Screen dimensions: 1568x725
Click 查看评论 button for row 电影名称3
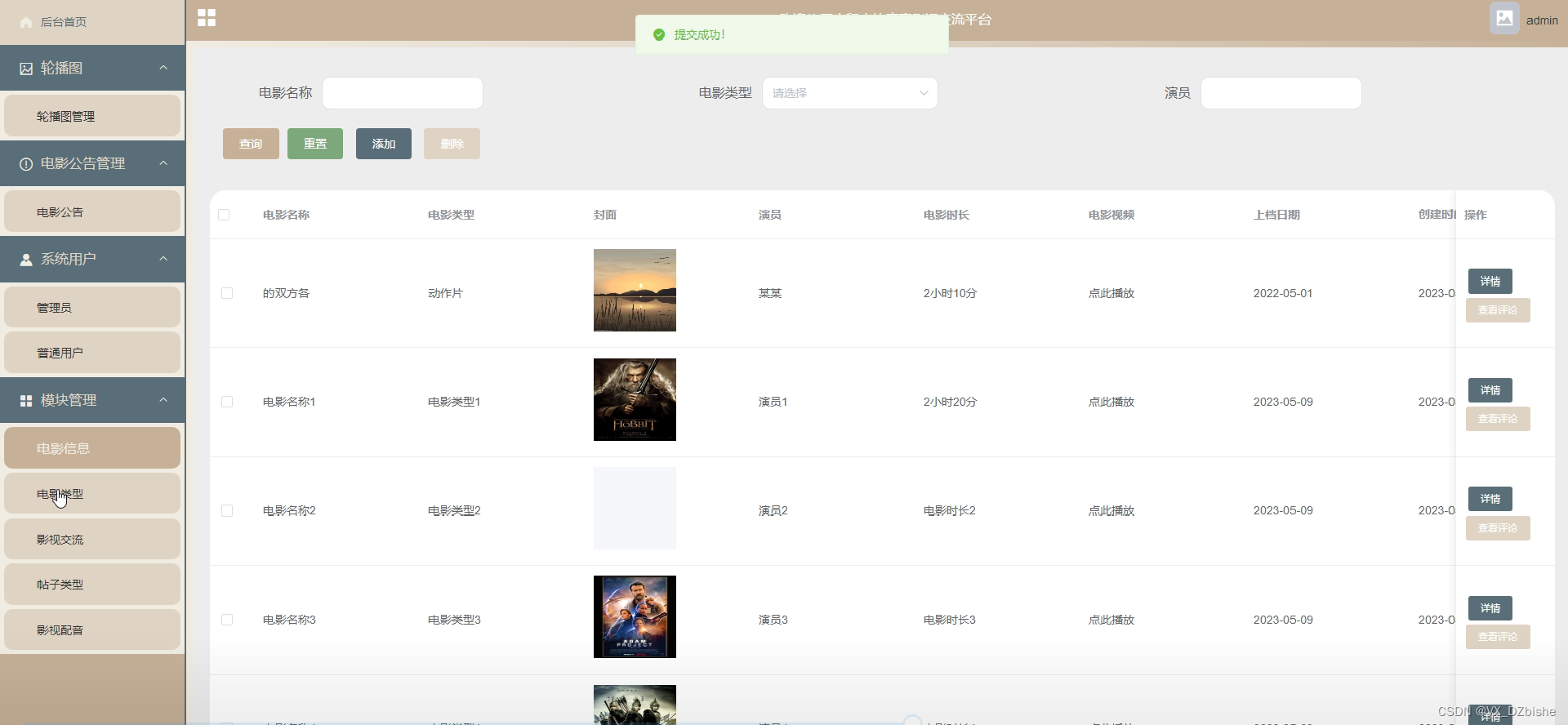click(1498, 637)
